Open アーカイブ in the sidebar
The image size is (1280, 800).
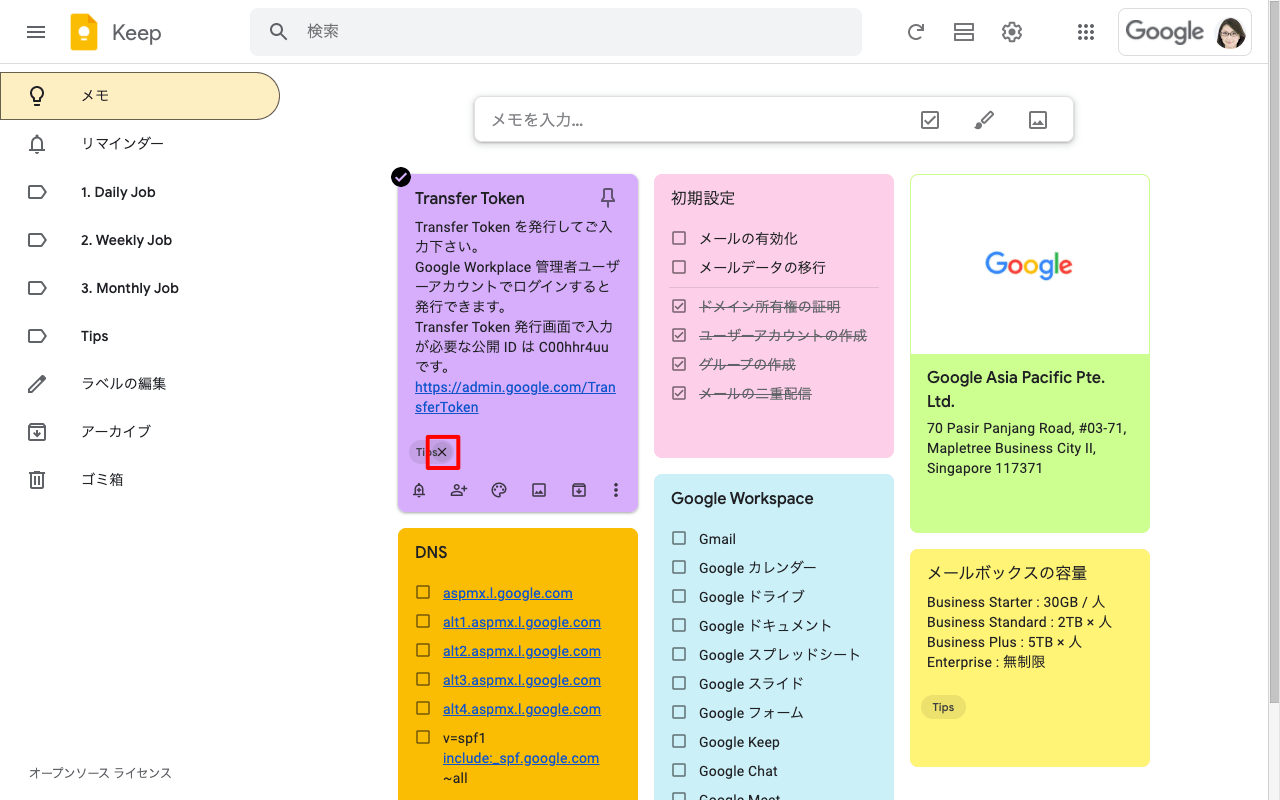[x=140, y=432]
